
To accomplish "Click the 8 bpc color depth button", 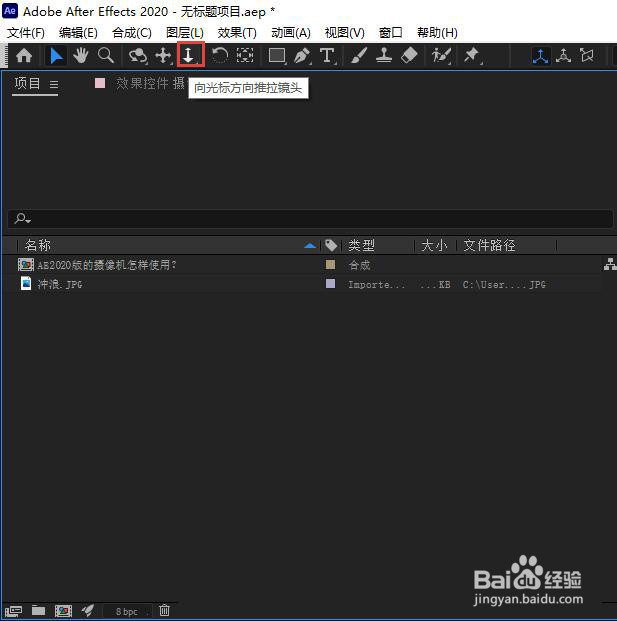I will (127, 611).
